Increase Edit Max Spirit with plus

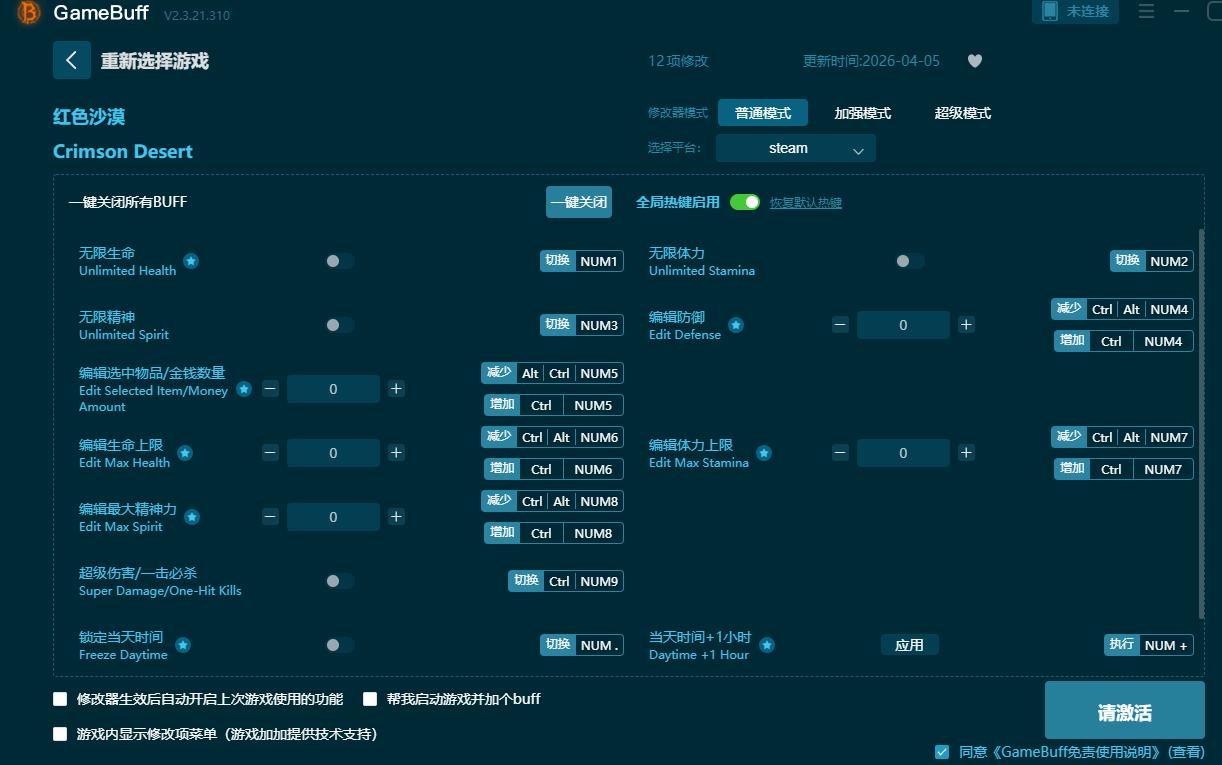[396, 517]
